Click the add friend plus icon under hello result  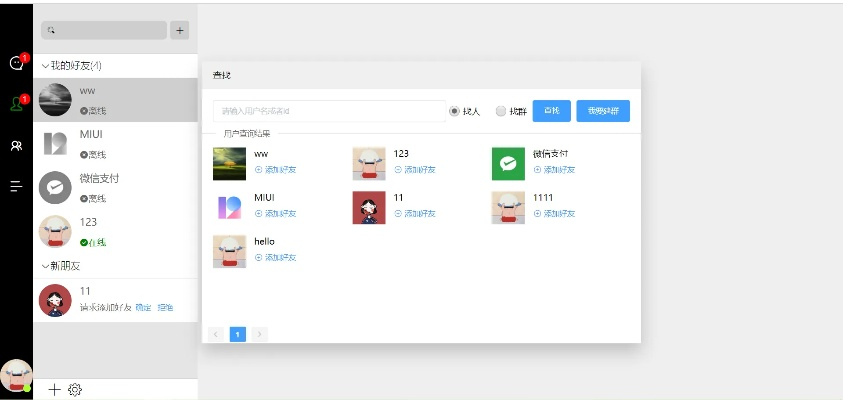[258, 258]
